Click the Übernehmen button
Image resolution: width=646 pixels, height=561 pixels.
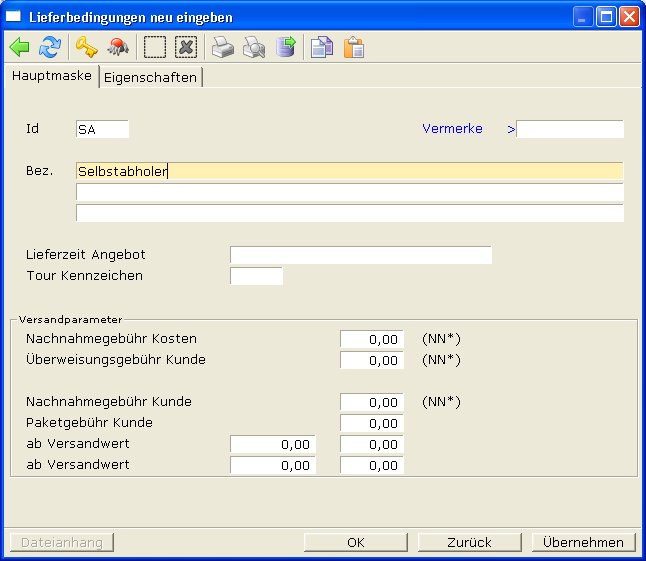click(583, 542)
